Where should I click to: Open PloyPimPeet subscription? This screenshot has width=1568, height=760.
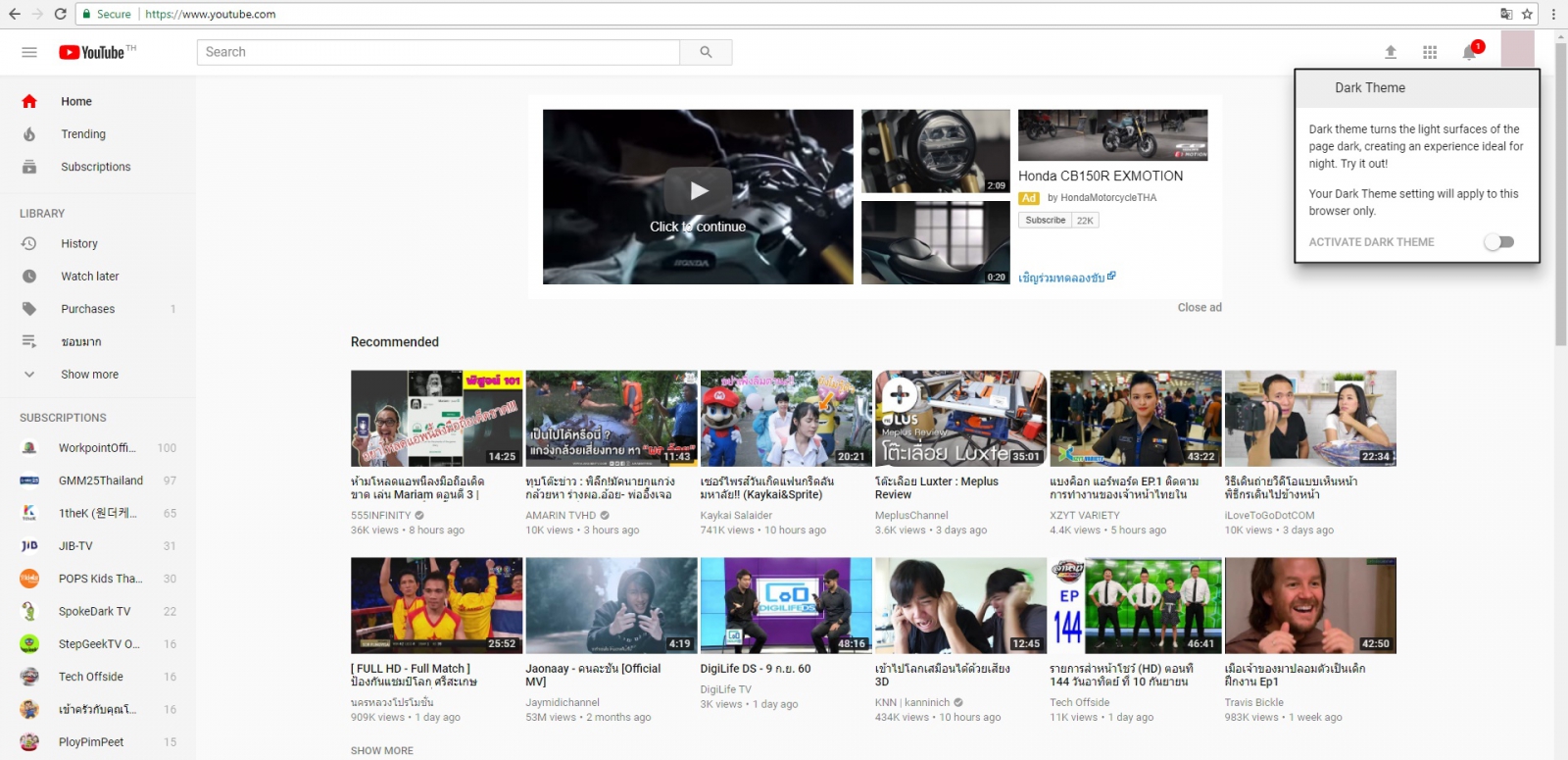tap(91, 742)
